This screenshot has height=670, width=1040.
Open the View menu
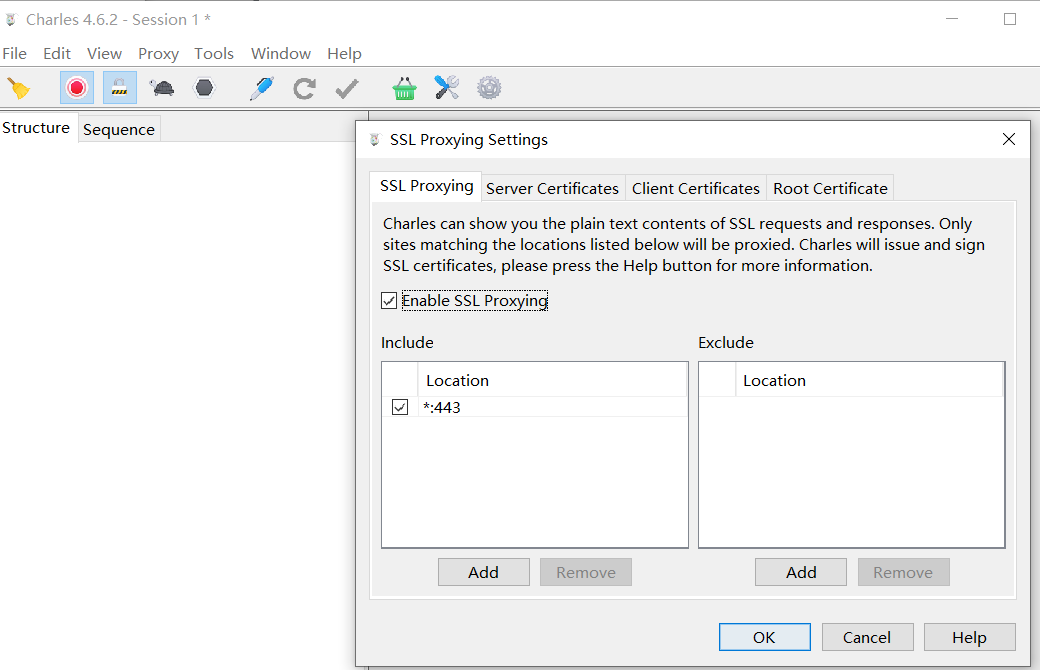pyautogui.click(x=104, y=54)
